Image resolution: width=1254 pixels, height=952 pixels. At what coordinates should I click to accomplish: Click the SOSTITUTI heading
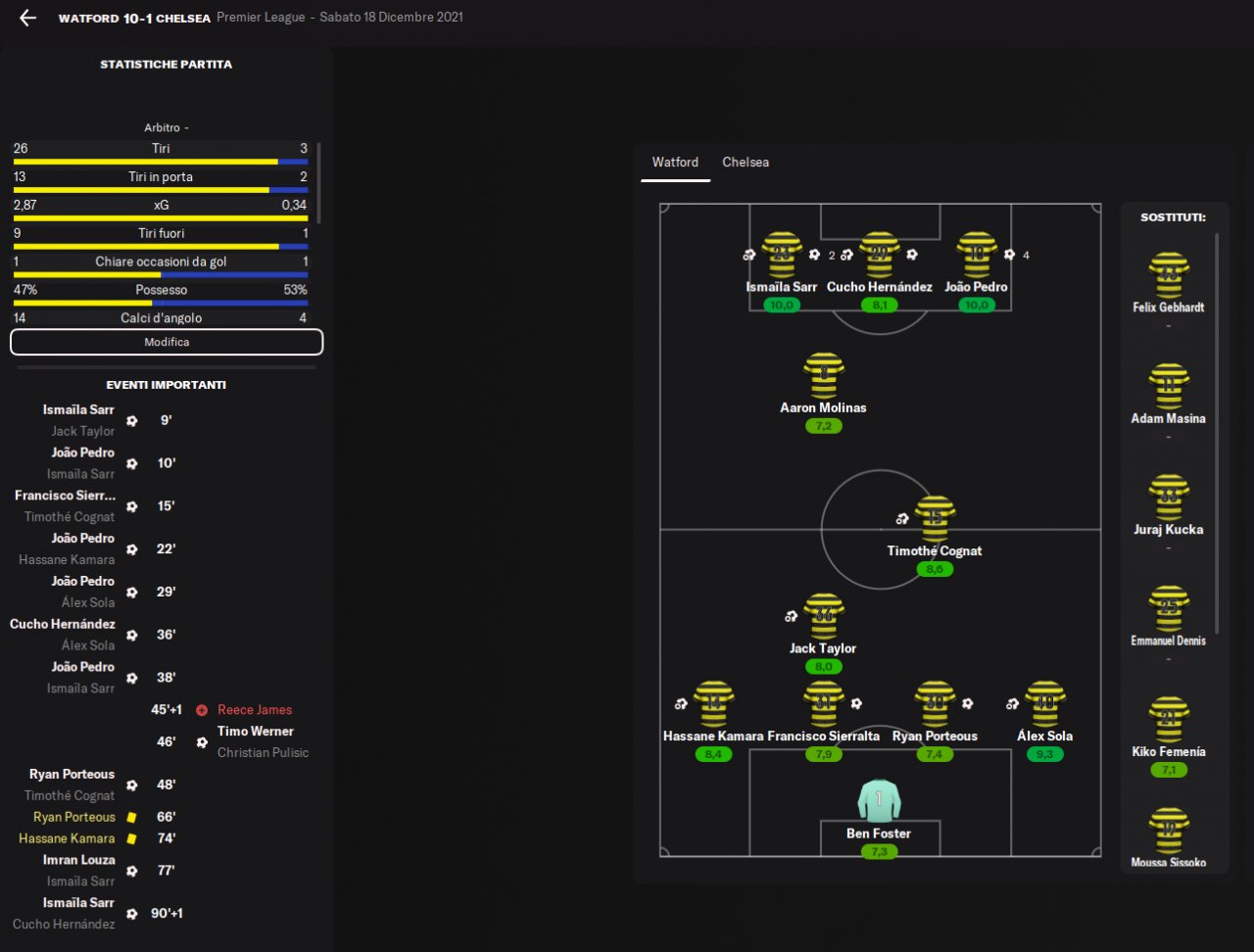coord(1173,217)
